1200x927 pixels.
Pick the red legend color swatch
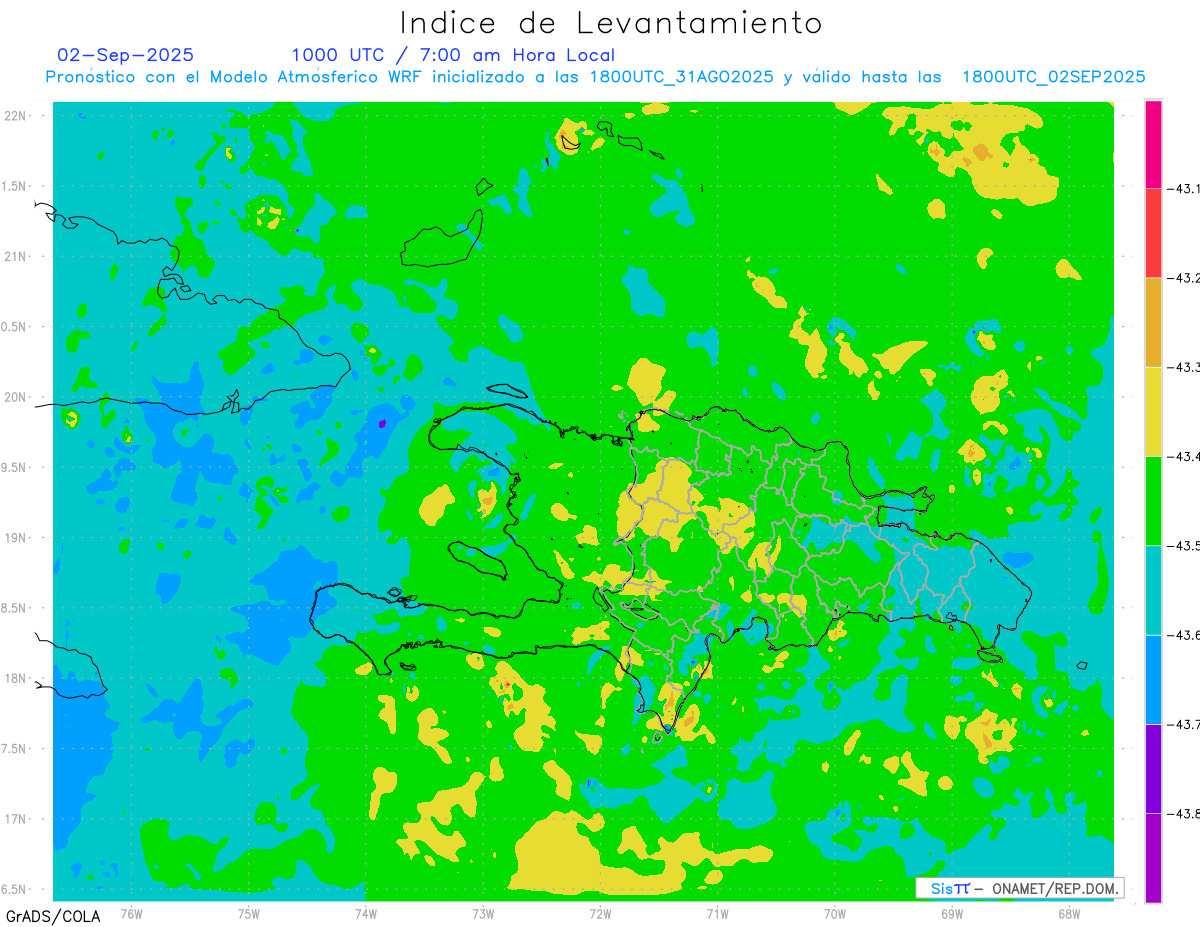coord(1153,233)
